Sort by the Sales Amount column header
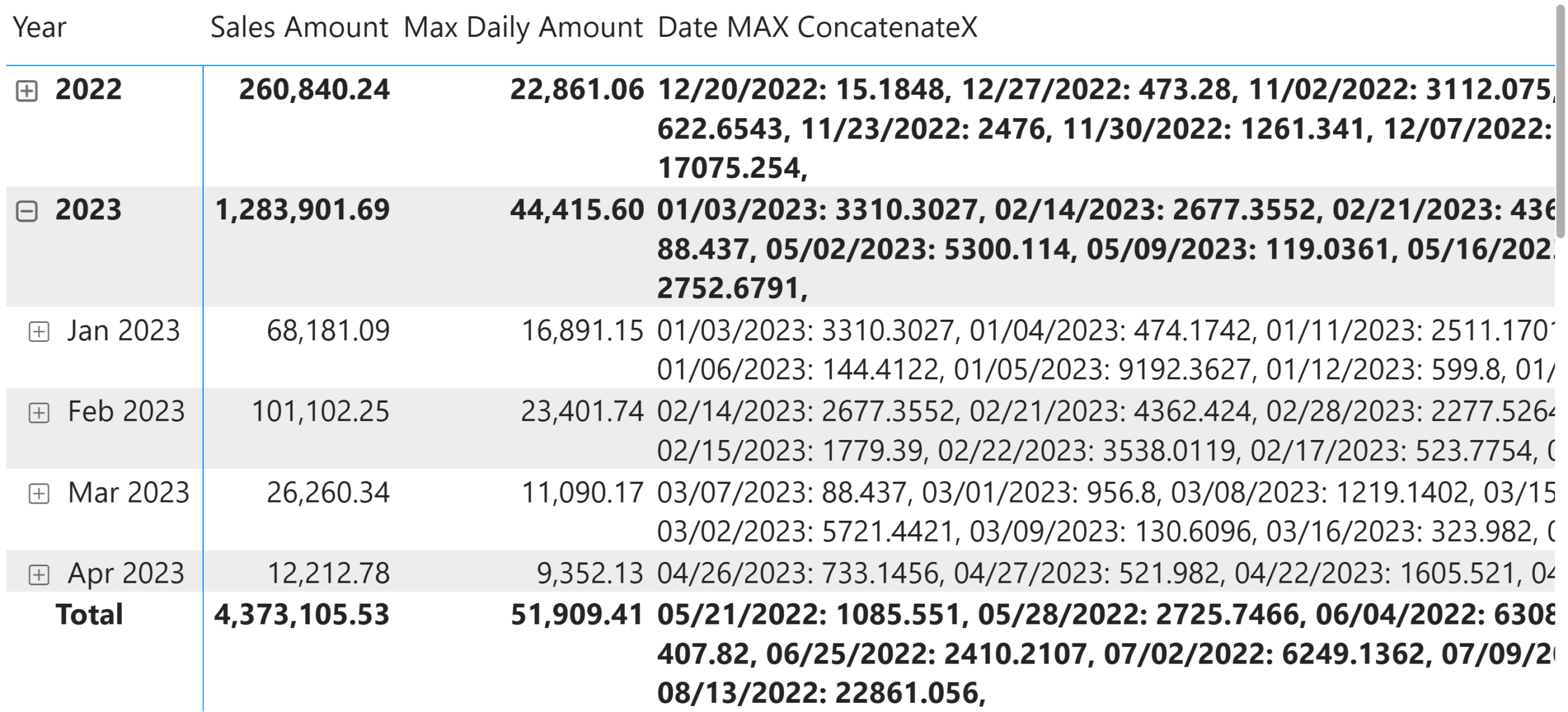1568x712 pixels. pyautogui.click(x=299, y=28)
